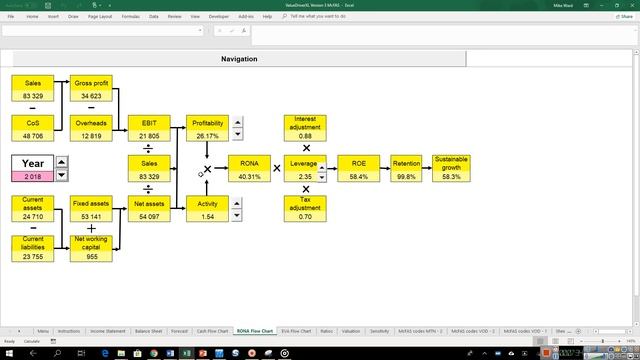
Task: Decrease Activity with its down arrow
Action: [x=237, y=216]
